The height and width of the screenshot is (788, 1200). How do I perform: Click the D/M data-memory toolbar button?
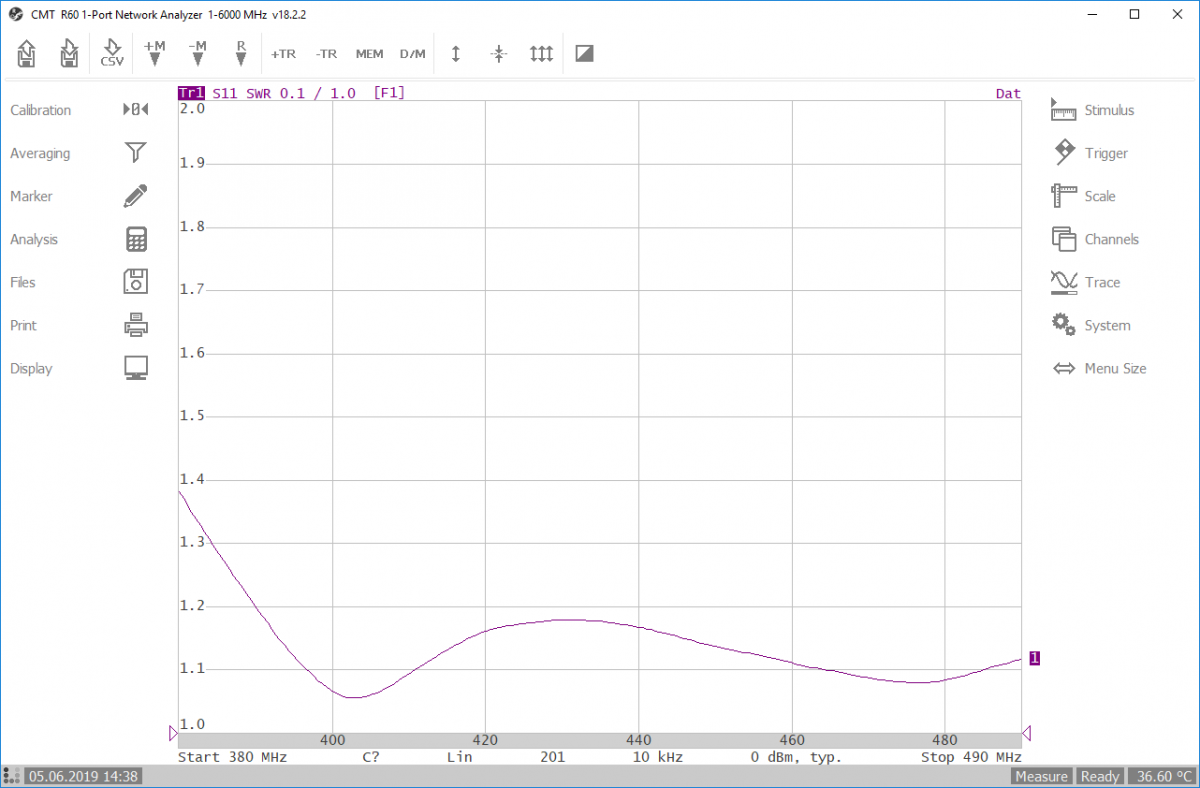(412, 54)
